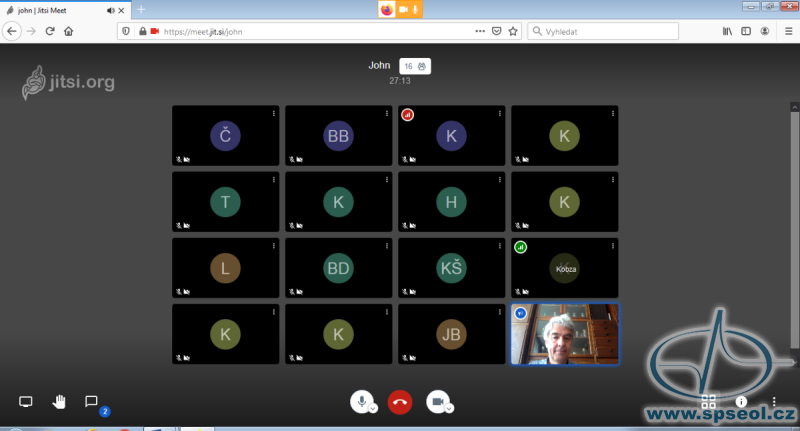Toggle tile view using the grid icon
800x431 pixels.
click(x=709, y=401)
